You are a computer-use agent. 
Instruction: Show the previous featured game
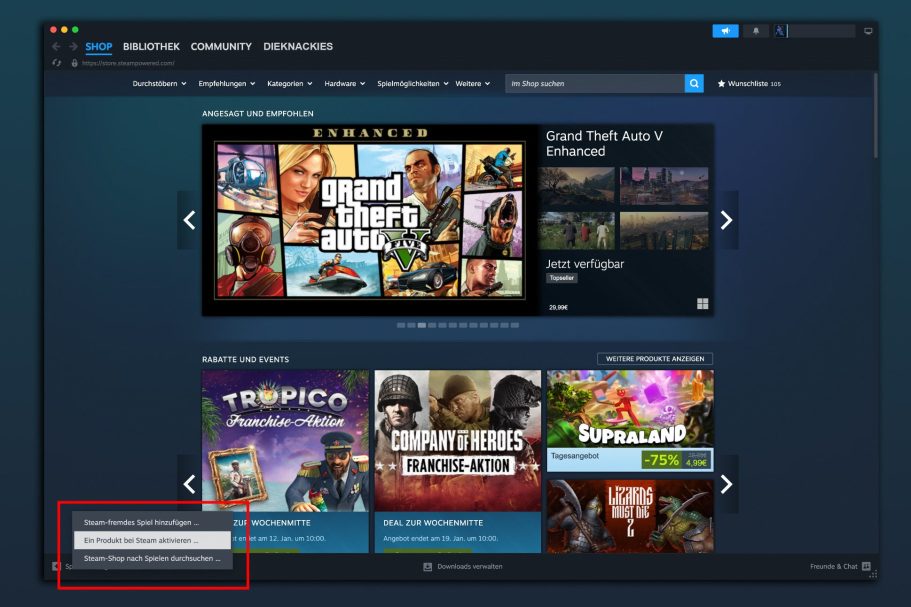pos(189,220)
